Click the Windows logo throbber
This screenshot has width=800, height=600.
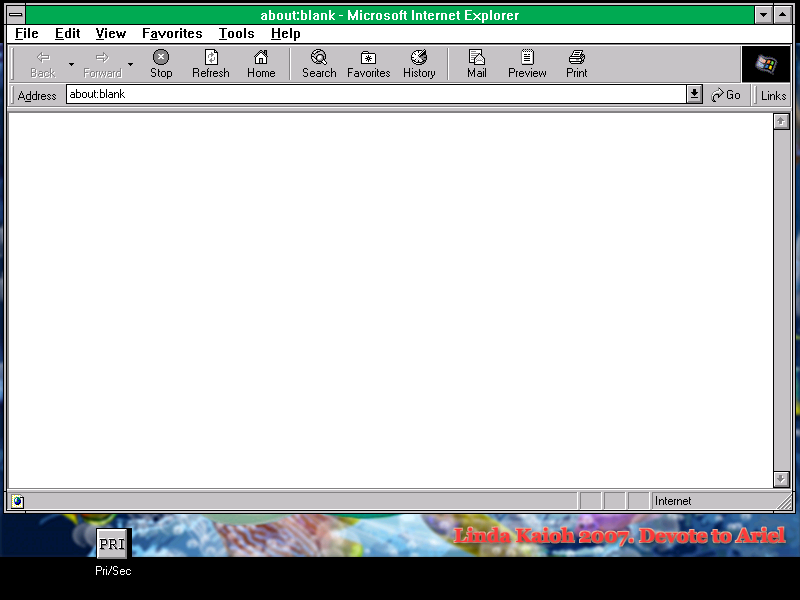tap(766, 64)
